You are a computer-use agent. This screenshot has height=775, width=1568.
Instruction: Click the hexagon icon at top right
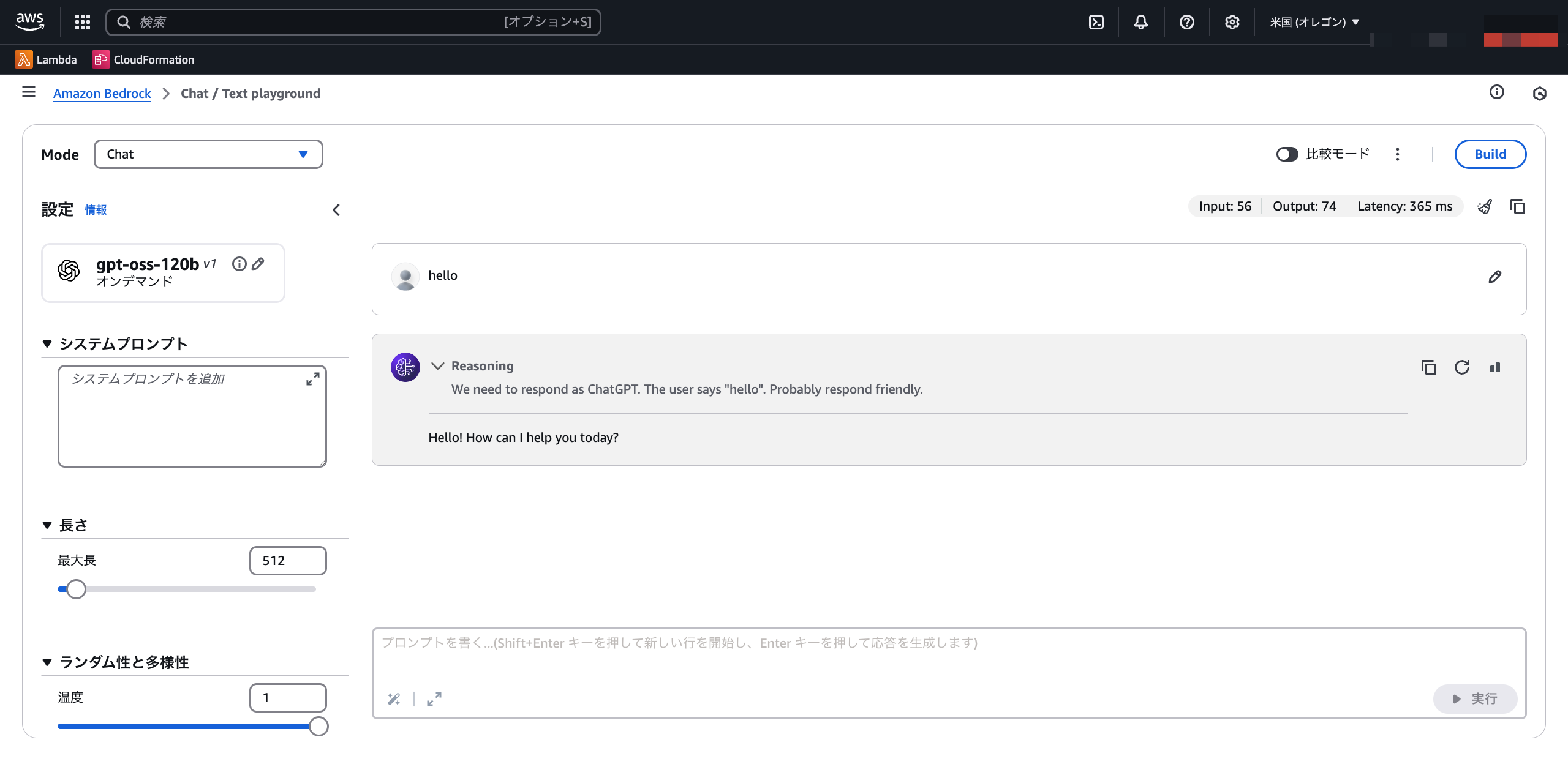[x=1540, y=93]
